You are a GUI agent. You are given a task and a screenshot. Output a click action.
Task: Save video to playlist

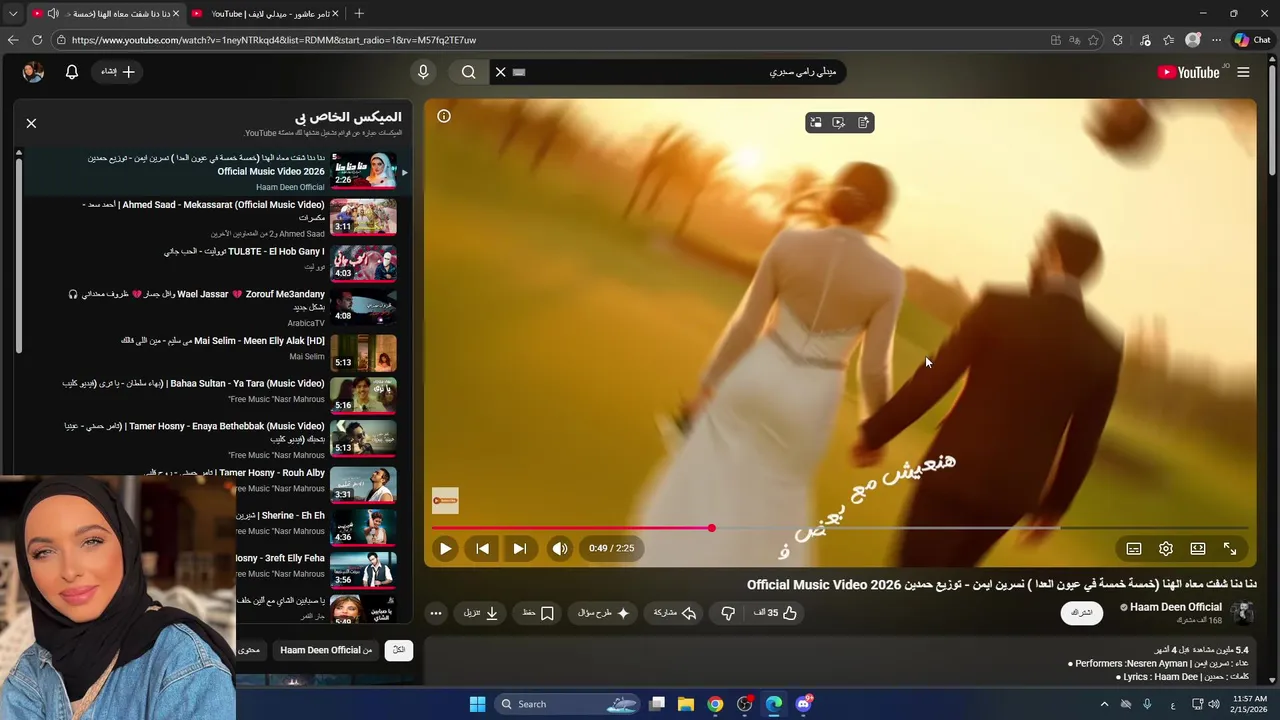pyautogui.click(x=538, y=613)
